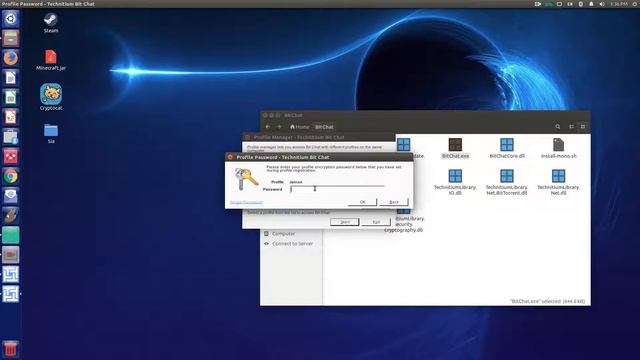The width and height of the screenshot is (640, 360).
Task: Open Connect to Server in sidebar
Action: click(292, 244)
